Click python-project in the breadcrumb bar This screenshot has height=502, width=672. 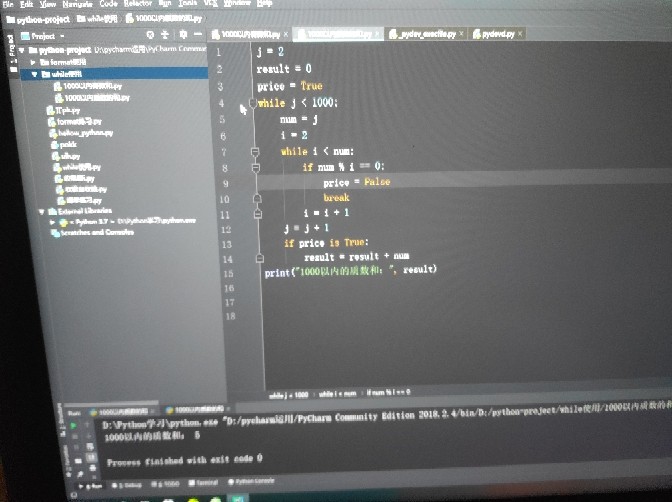tap(38, 19)
